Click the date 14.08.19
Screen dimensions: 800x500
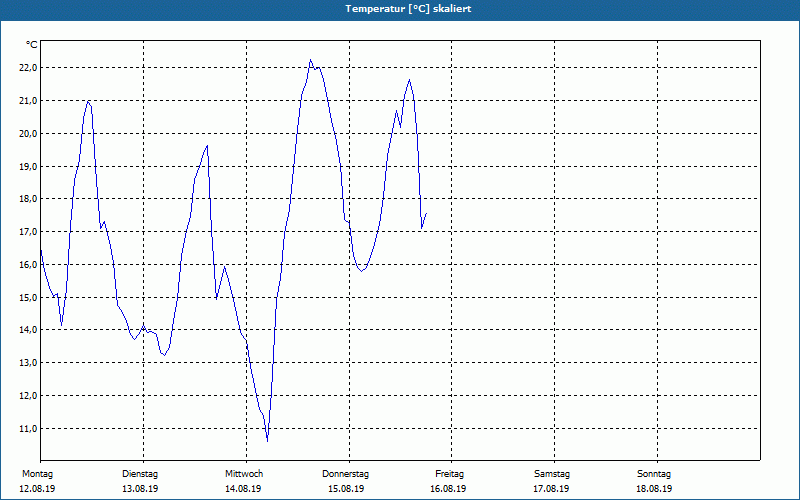point(243,489)
